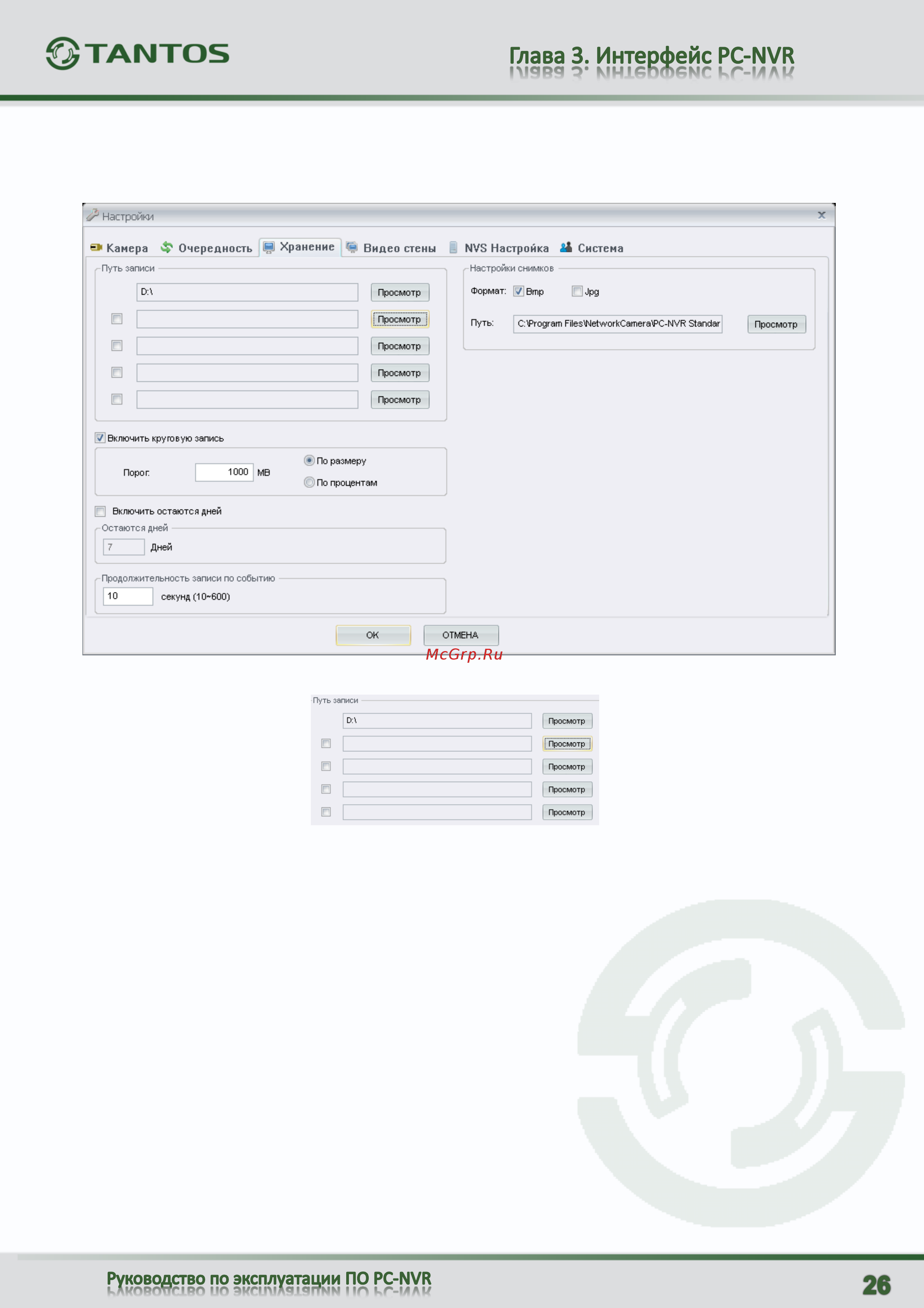Click Просмотр next to D:\ path

coord(400,292)
